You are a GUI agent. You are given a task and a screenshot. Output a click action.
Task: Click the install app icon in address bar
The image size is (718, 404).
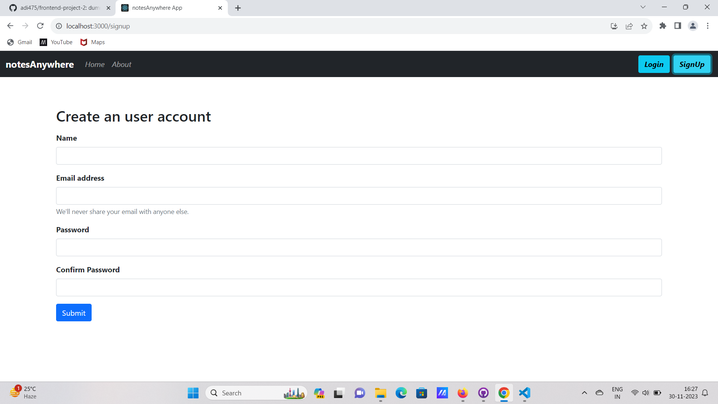tap(614, 26)
